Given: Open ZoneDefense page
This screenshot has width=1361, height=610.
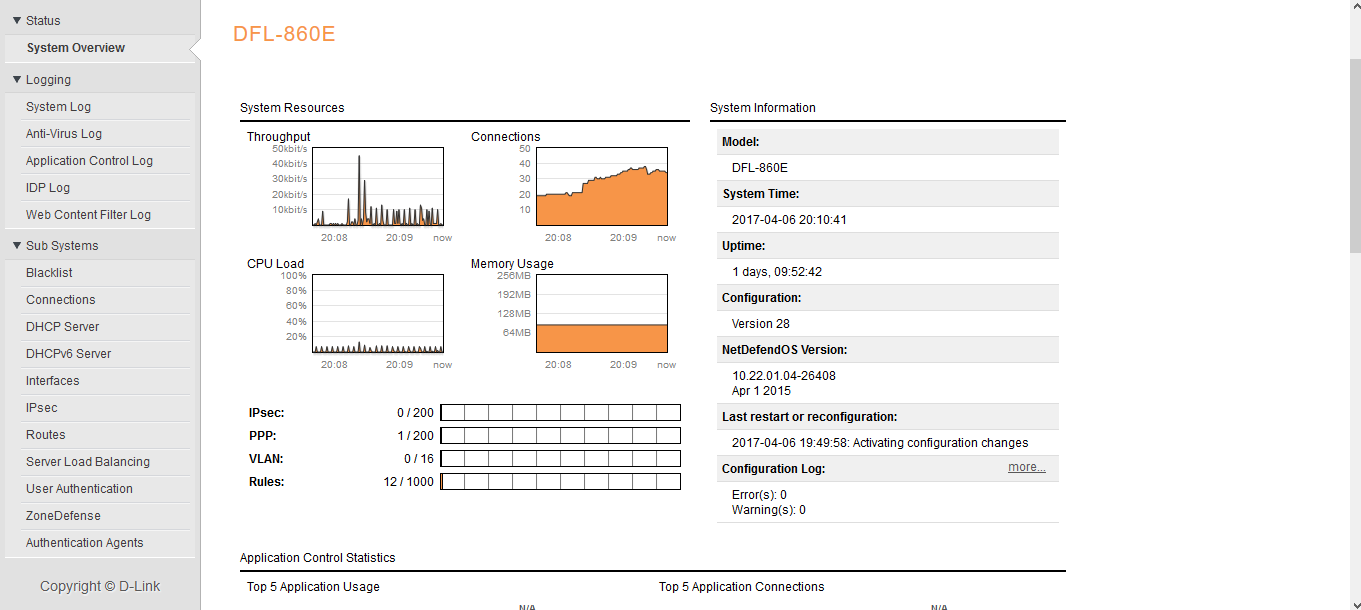Looking at the screenshot, I should [63, 516].
